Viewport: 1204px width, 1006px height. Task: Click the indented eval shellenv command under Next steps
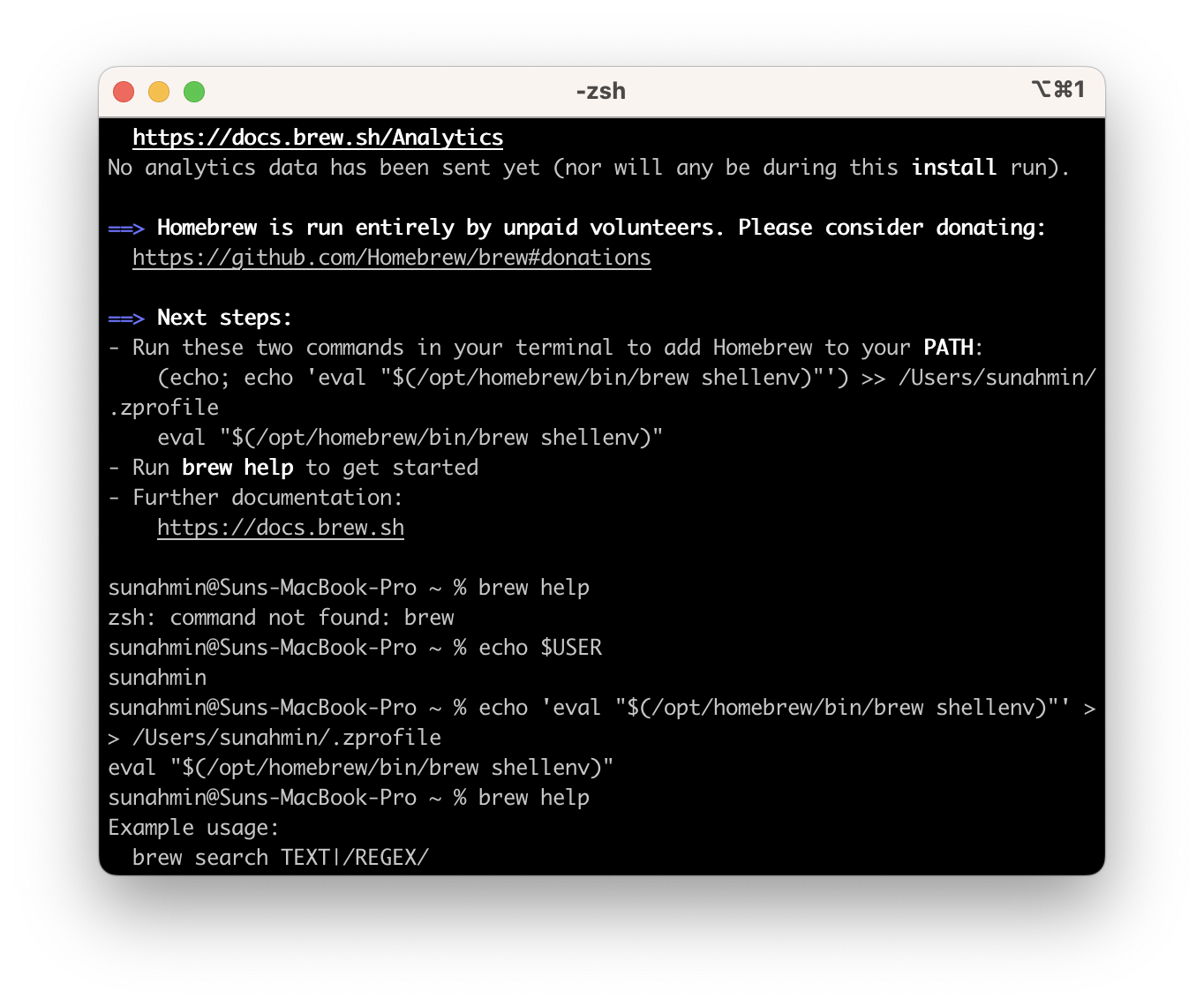click(x=410, y=438)
